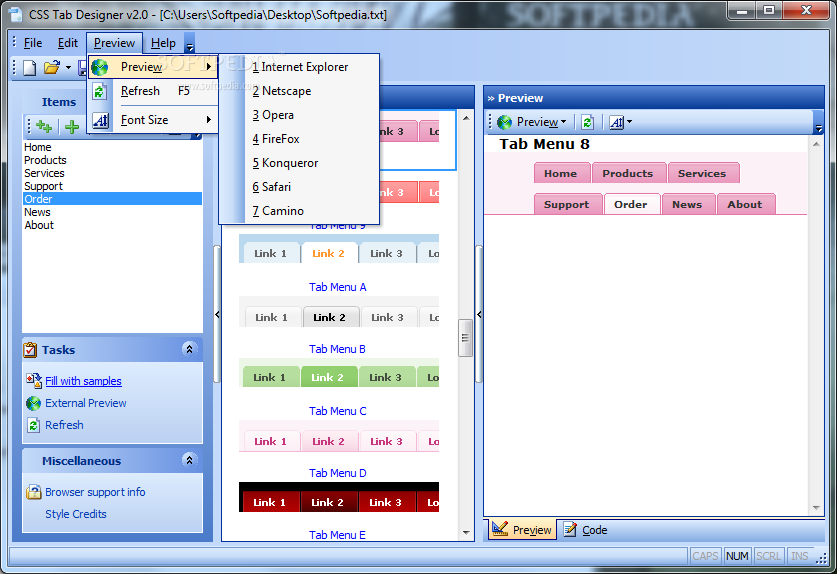Choose the green Tab Menu C style thumbnail
Screen dimensions: 837x574
[x=339, y=373]
